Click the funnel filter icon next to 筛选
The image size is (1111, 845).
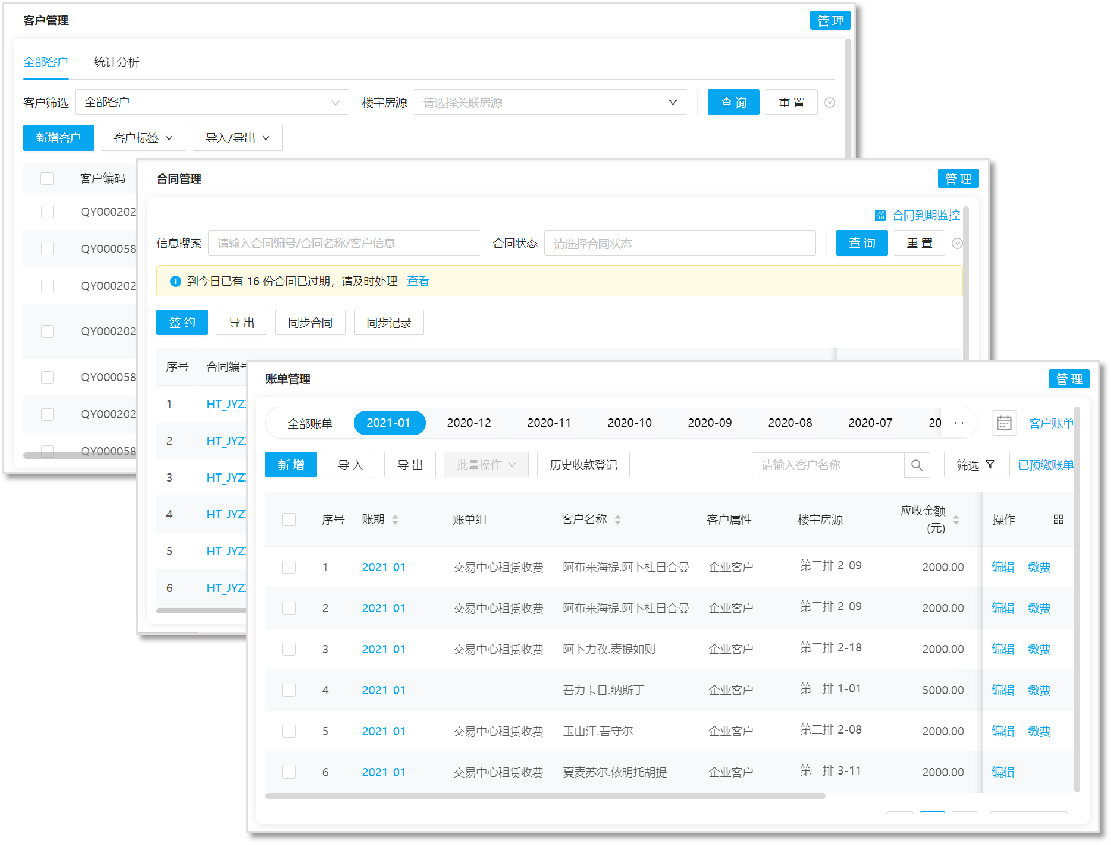point(991,465)
